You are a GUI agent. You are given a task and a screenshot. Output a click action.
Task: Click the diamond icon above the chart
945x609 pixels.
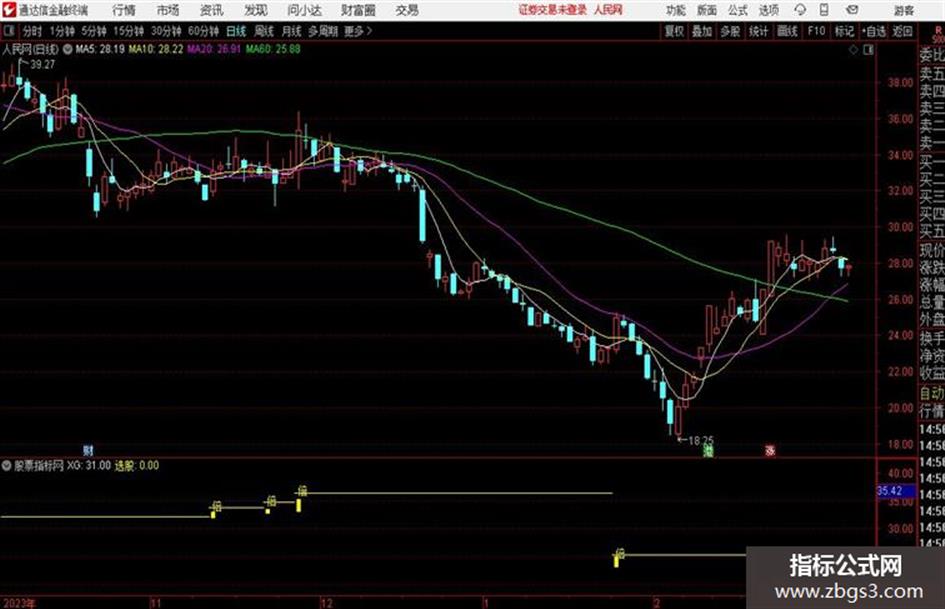coord(853,50)
